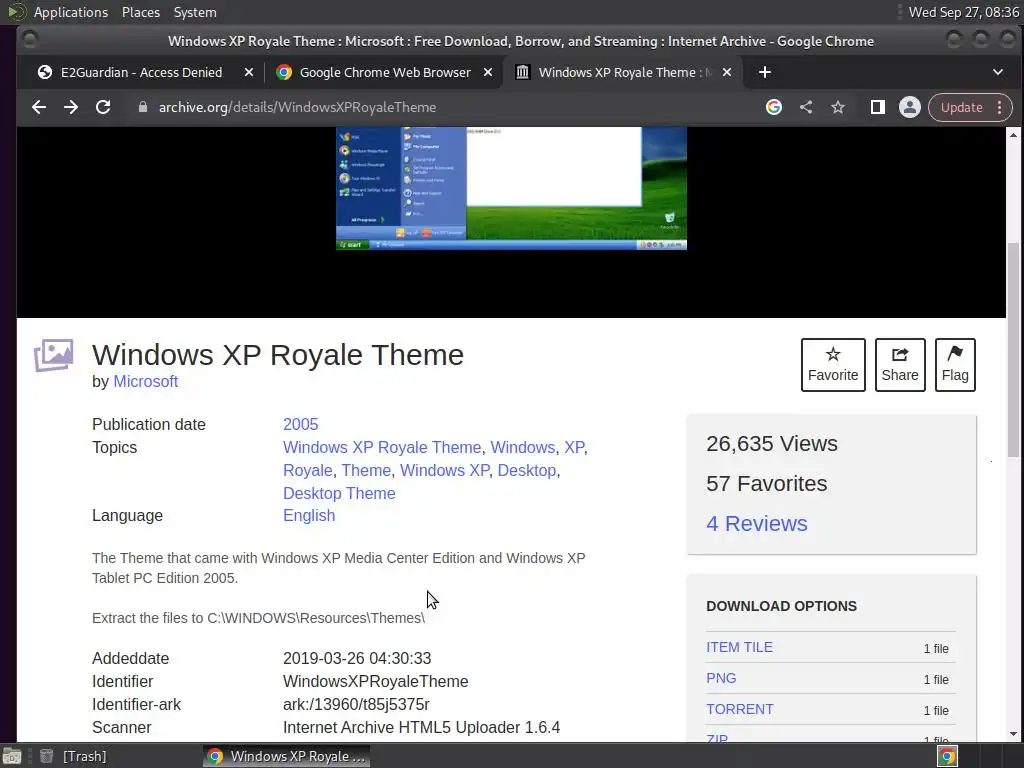Click the 26,635 Views text
Viewport: 1024px width, 768px height.
pos(772,443)
